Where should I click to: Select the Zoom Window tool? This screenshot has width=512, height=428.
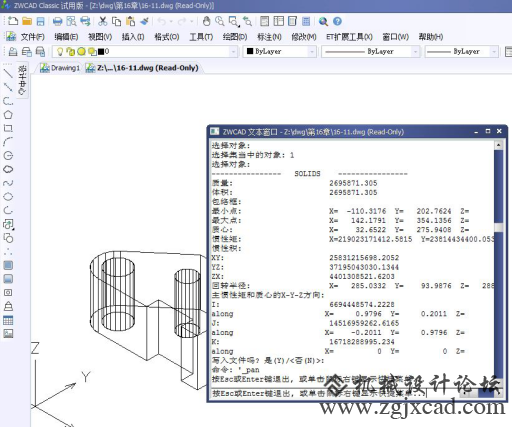coord(234,21)
